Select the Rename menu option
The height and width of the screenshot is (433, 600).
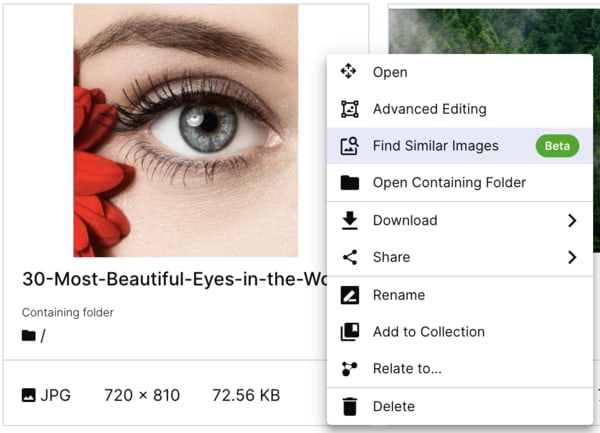click(x=460, y=295)
